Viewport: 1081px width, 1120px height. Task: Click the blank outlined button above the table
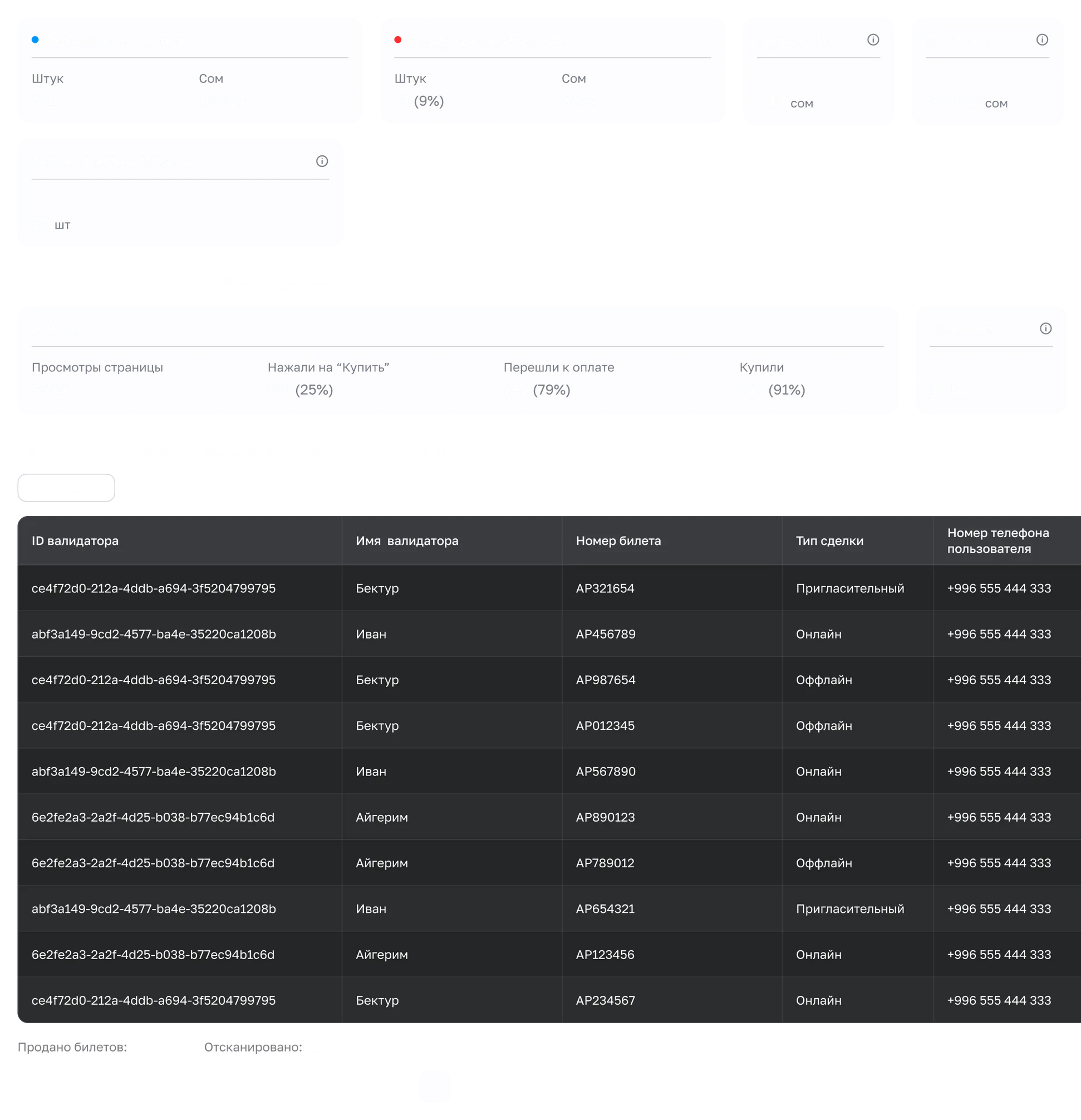click(66, 488)
